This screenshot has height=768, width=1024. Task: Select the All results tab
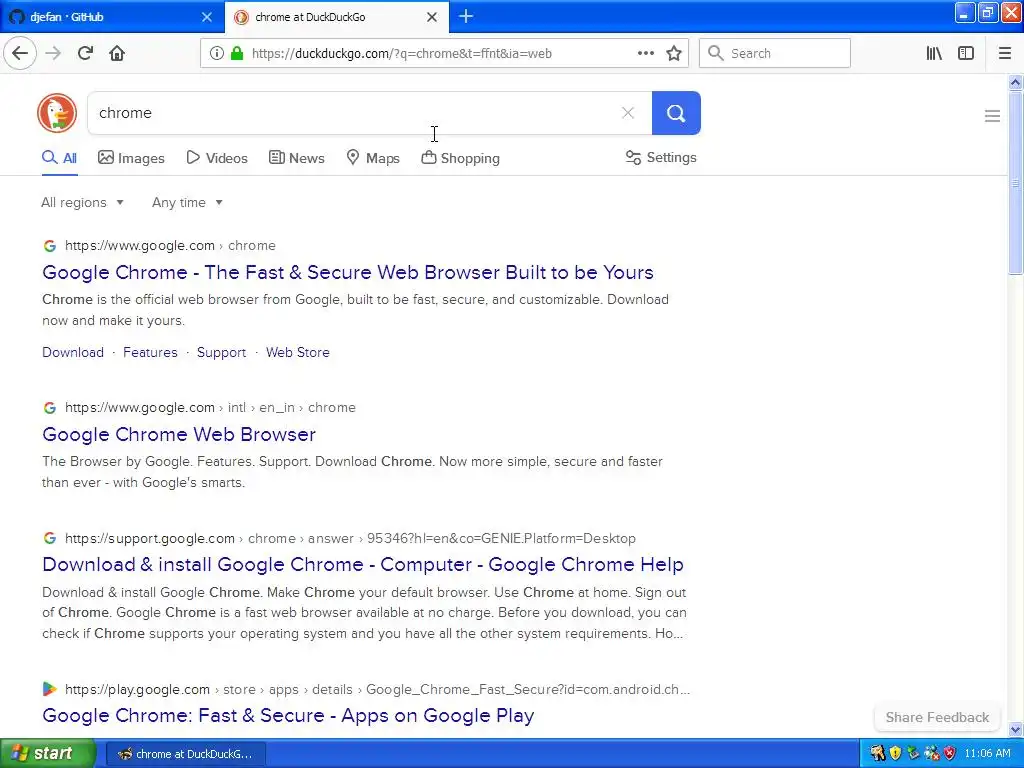(59, 158)
